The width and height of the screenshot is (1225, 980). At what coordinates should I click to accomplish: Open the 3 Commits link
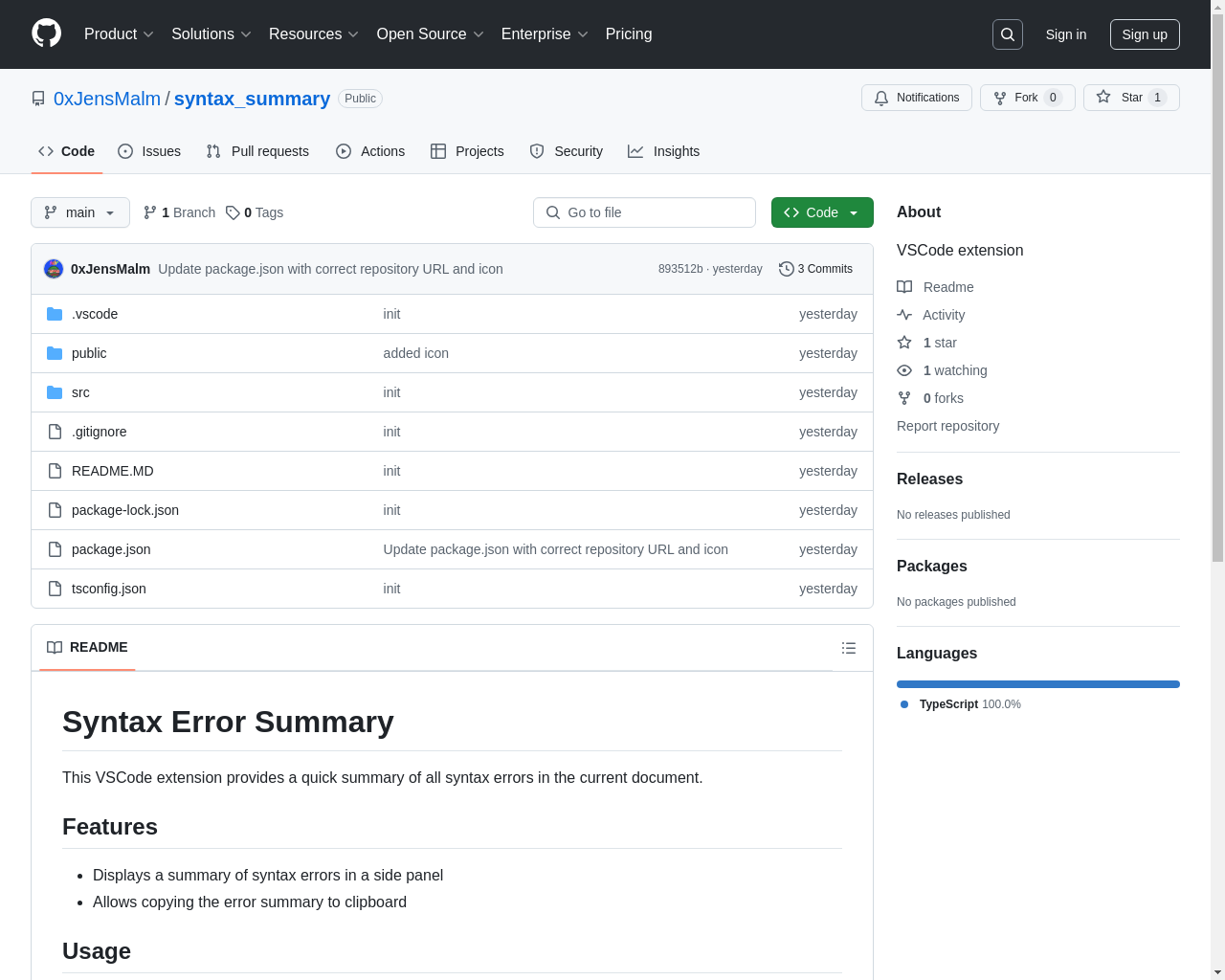[816, 269]
